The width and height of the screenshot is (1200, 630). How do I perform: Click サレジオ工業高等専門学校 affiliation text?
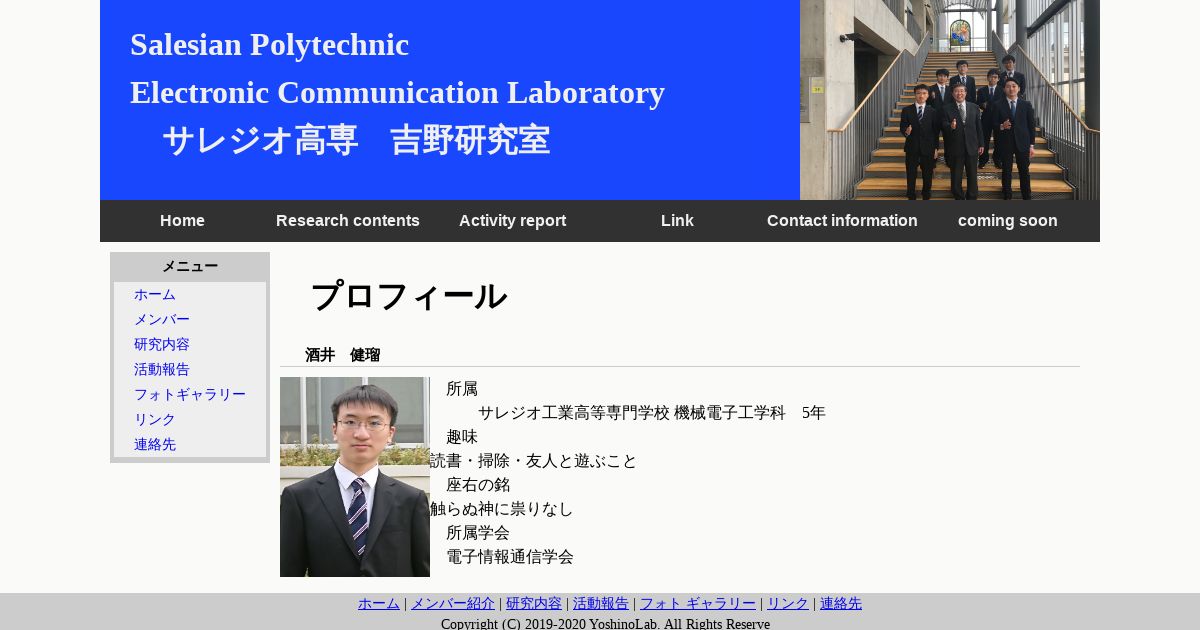pos(652,413)
